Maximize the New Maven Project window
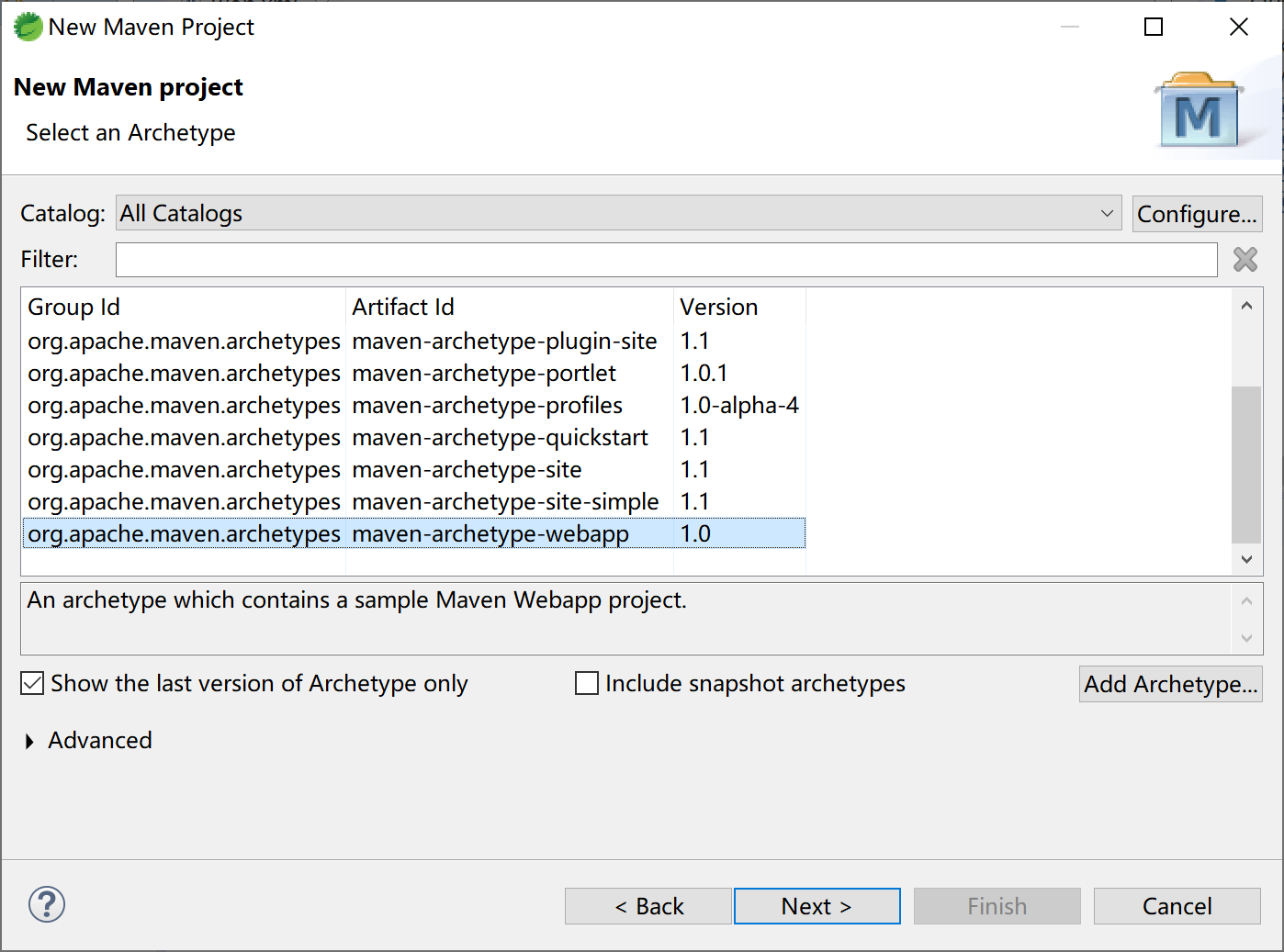Viewport: 1284px width, 952px height. click(1154, 28)
